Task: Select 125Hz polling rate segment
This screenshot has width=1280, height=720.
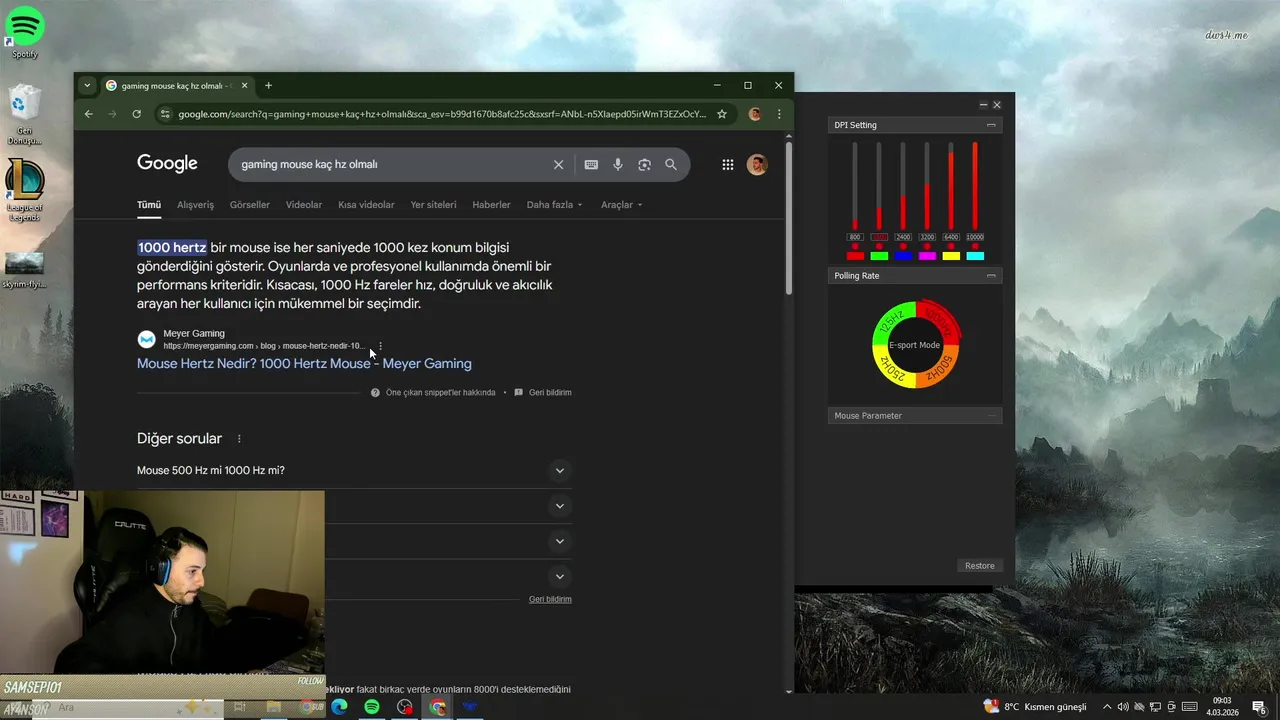Action: click(x=889, y=322)
